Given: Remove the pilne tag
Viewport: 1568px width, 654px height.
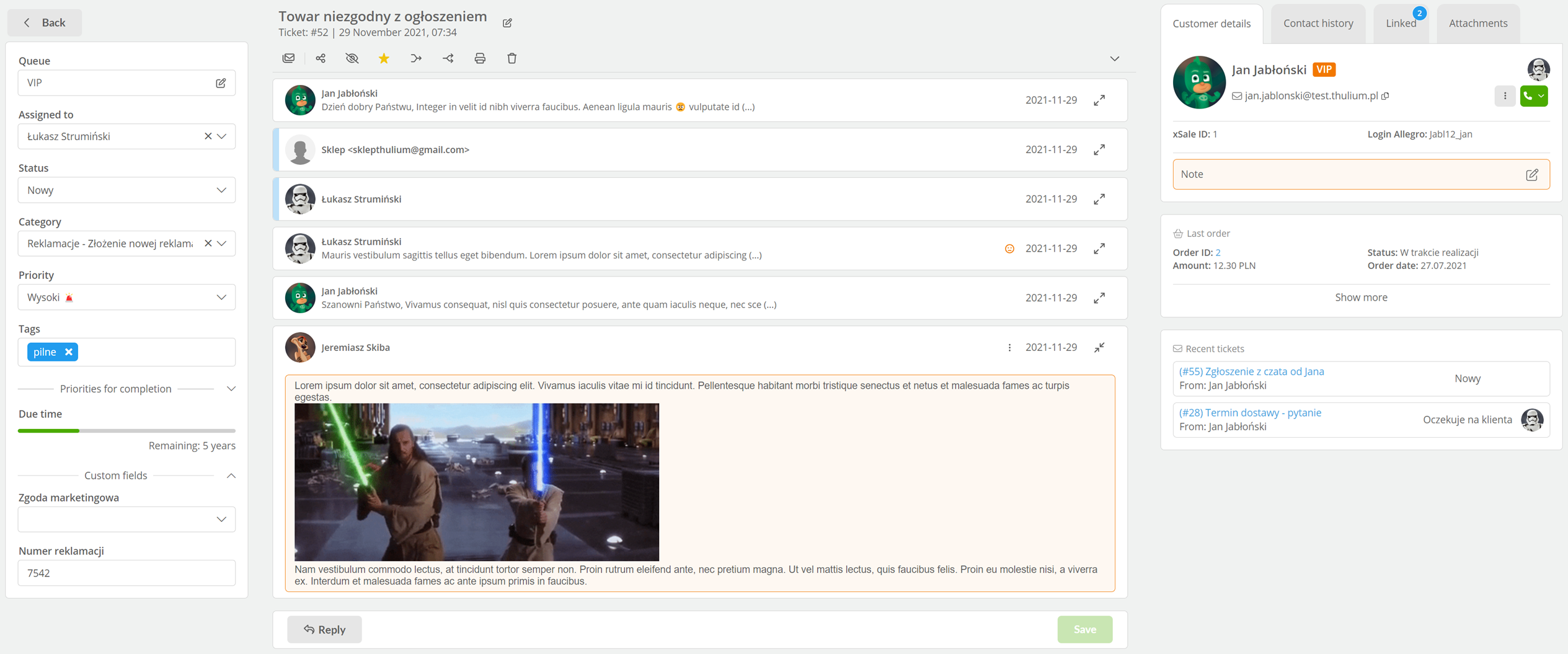Looking at the screenshot, I should pyautogui.click(x=69, y=352).
